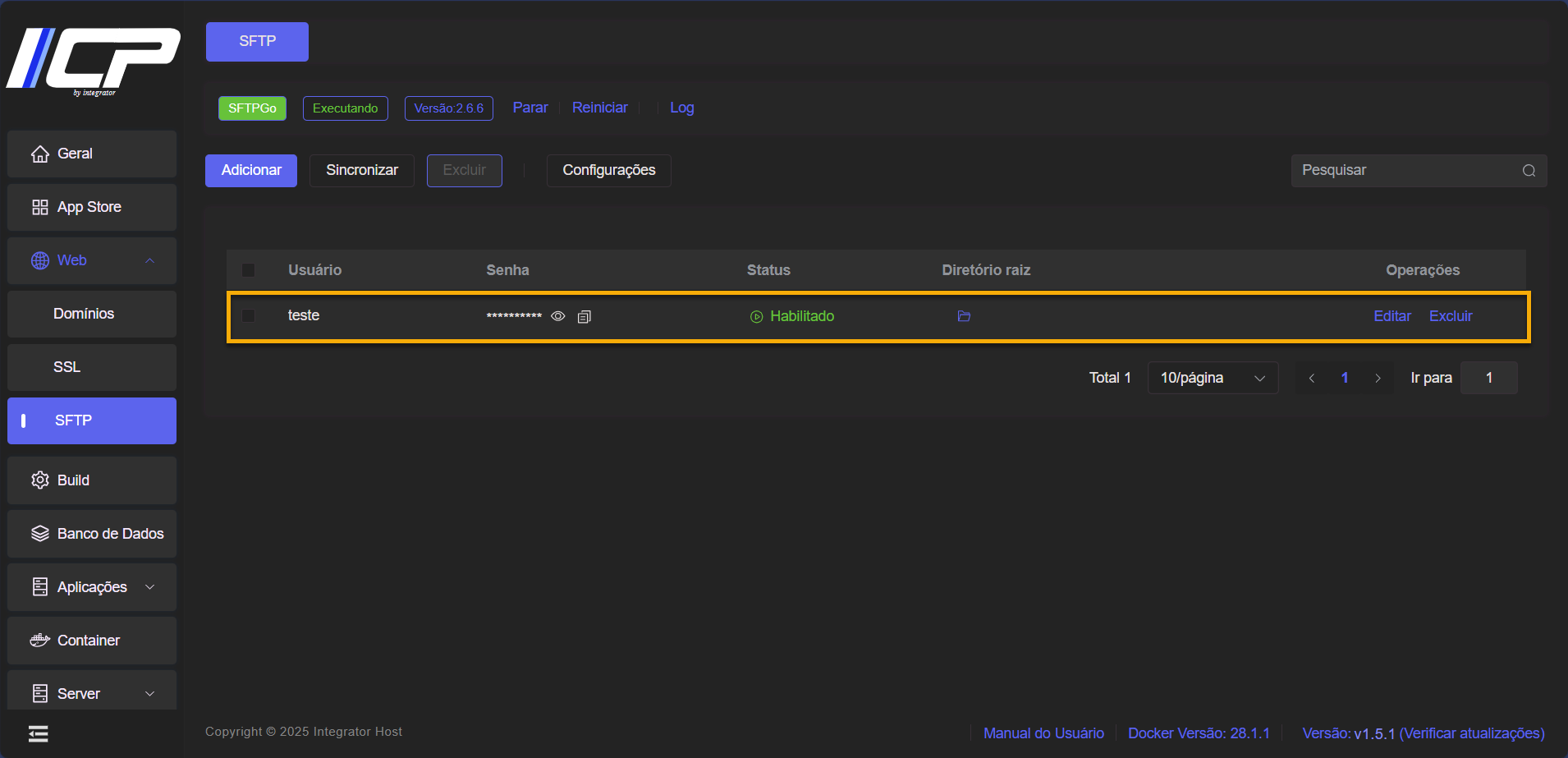Collapse the sidebar using the hamburger icon
Image resolution: width=1568 pixels, height=758 pixels.
click(39, 733)
